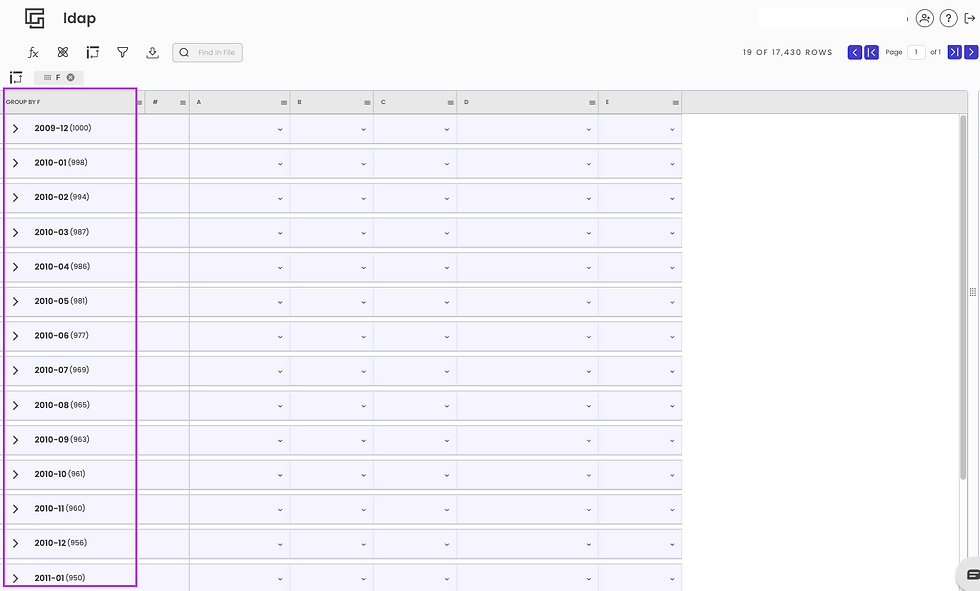This screenshot has height=591, width=980.
Task: Expand the 2010-08 group
Action: click(x=16, y=405)
